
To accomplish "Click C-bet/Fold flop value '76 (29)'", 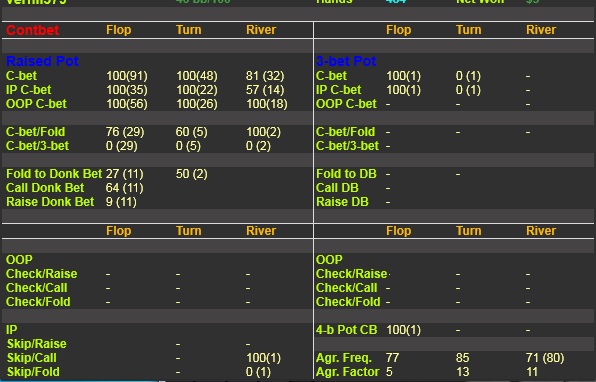I will pos(125,132).
